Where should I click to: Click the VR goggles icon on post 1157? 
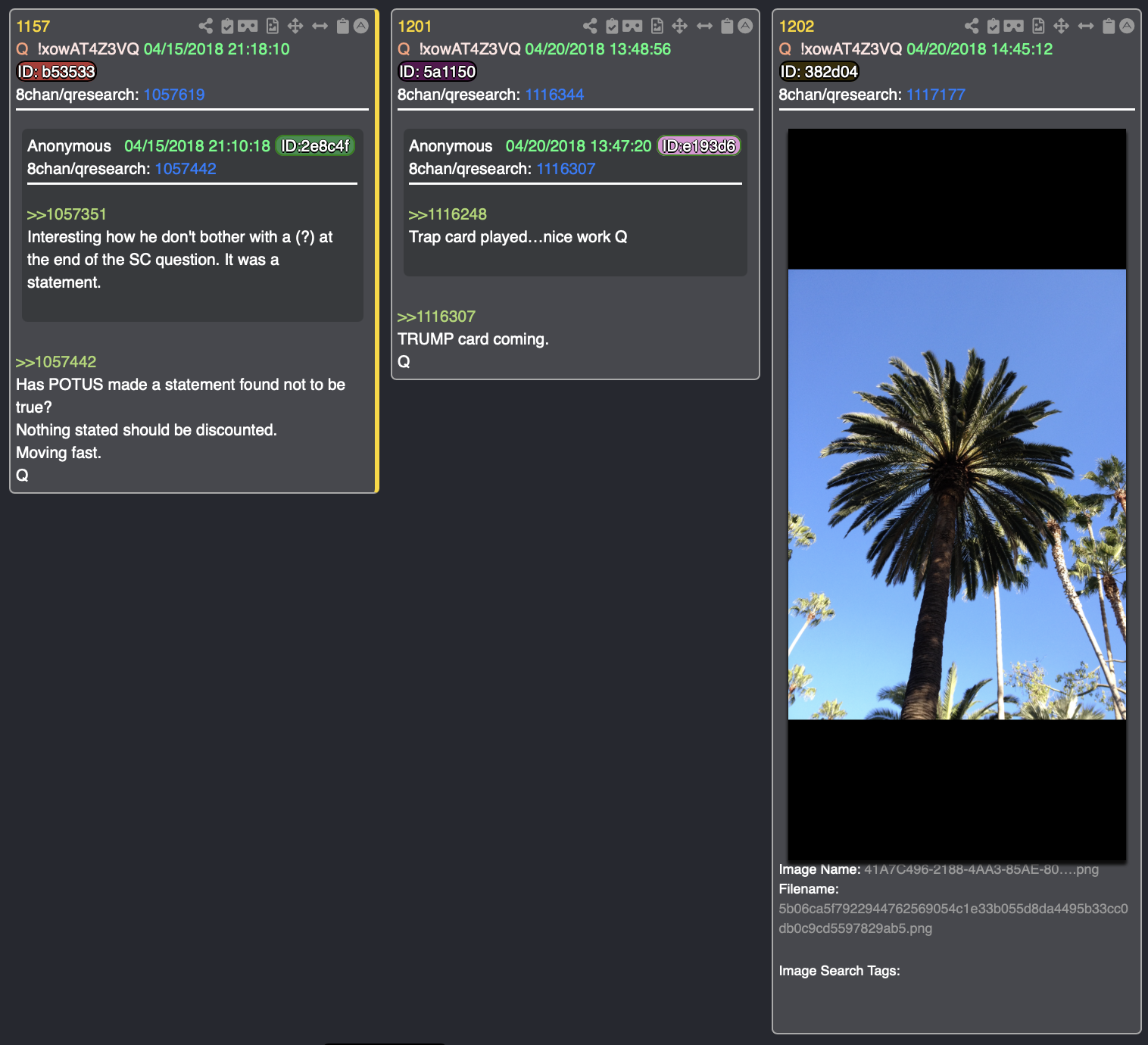[248, 27]
